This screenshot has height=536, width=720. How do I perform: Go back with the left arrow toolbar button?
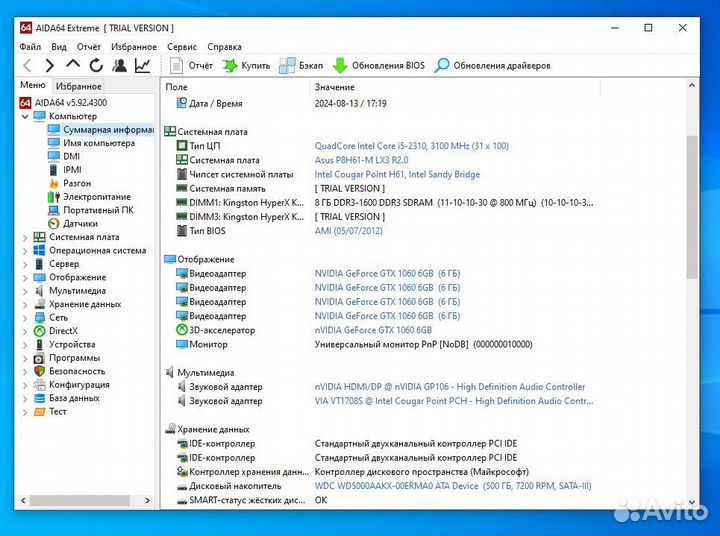27,66
